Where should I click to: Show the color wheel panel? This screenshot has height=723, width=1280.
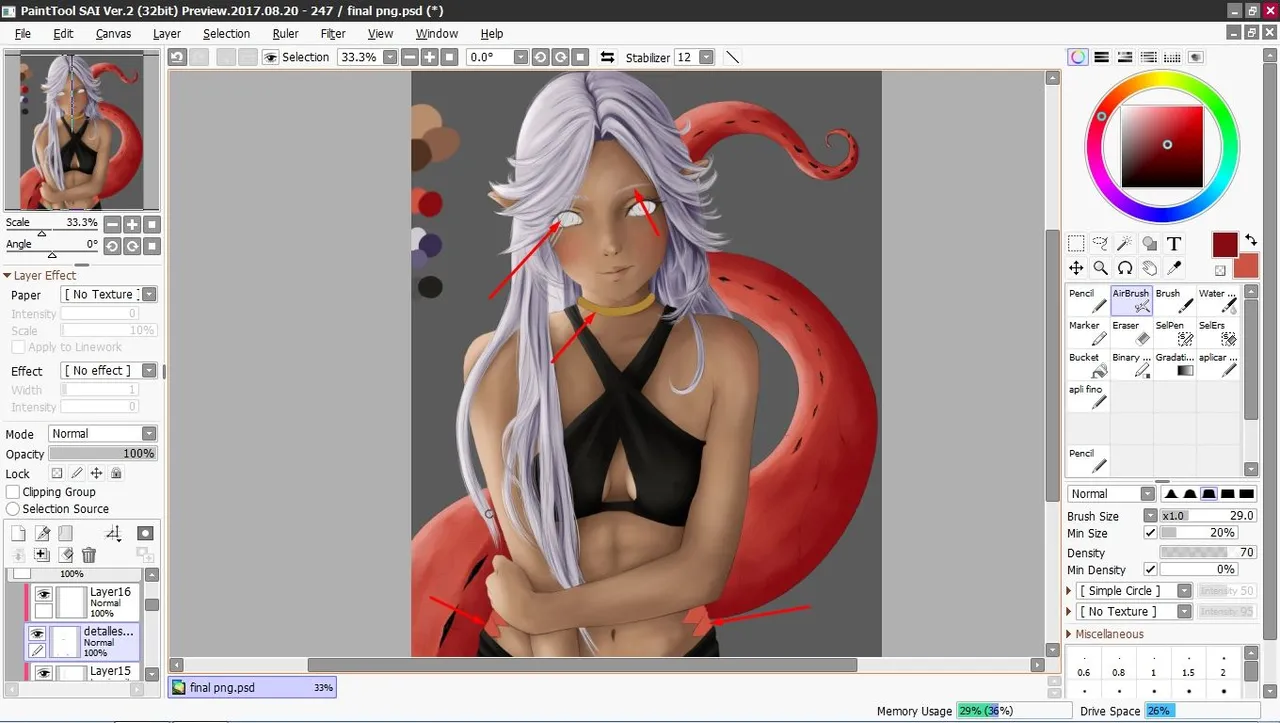1078,57
